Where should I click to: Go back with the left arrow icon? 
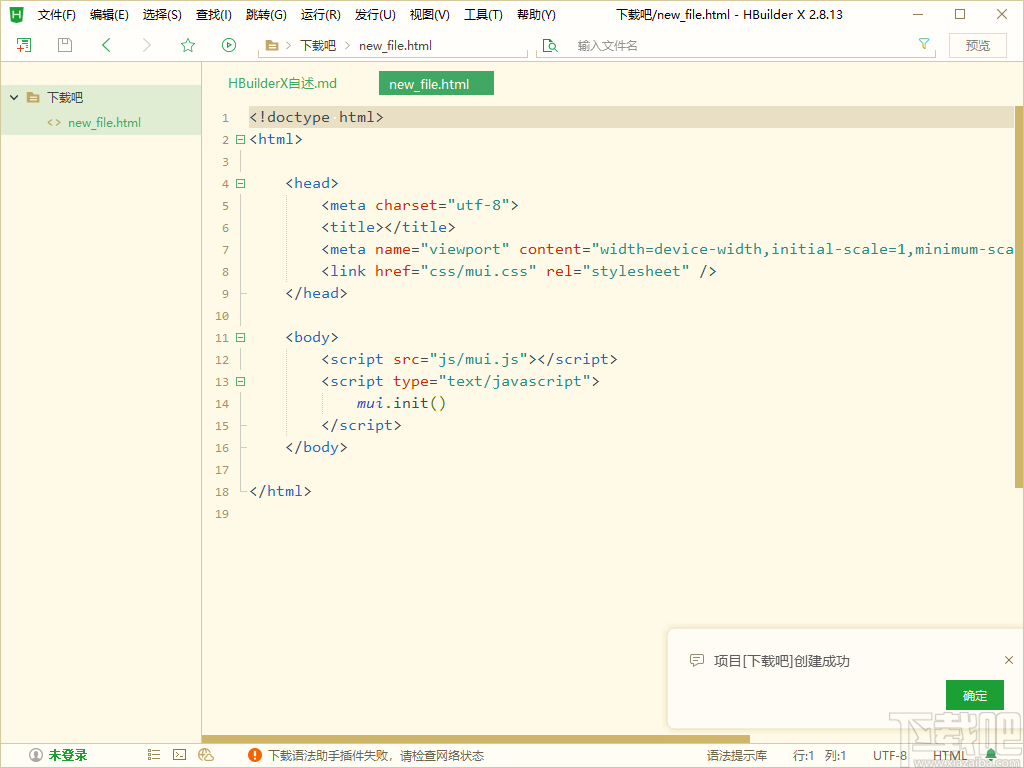click(x=107, y=45)
